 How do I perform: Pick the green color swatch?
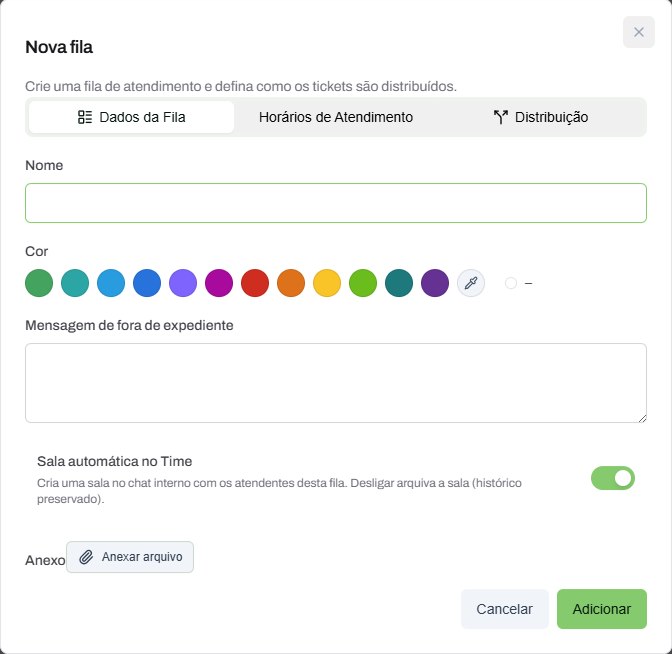click(x=39, y=283)
